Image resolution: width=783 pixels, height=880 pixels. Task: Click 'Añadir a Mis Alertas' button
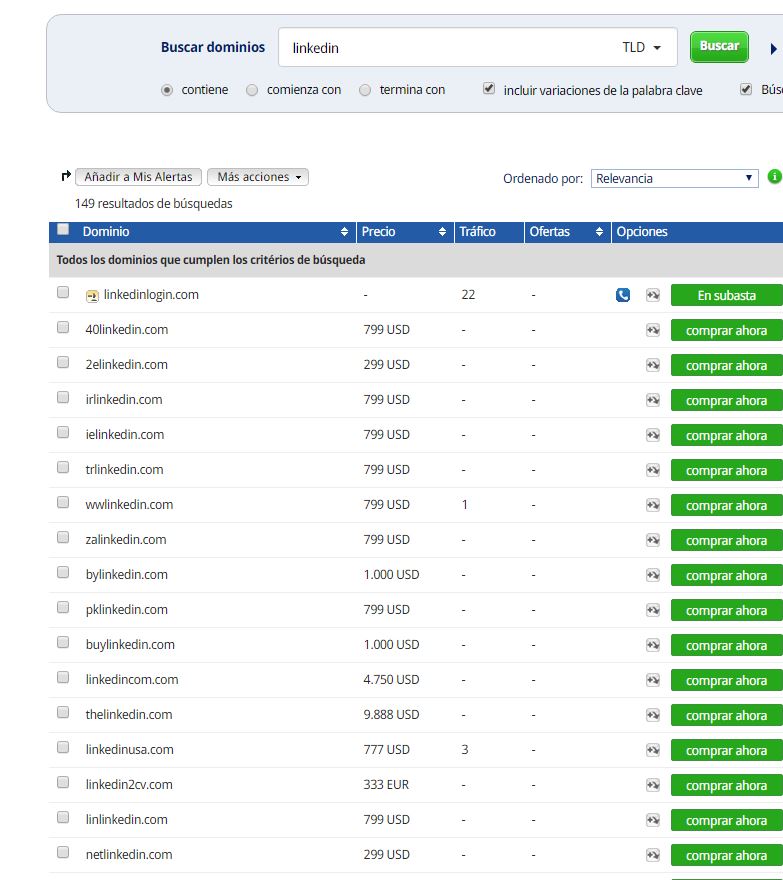click(138, 177)
